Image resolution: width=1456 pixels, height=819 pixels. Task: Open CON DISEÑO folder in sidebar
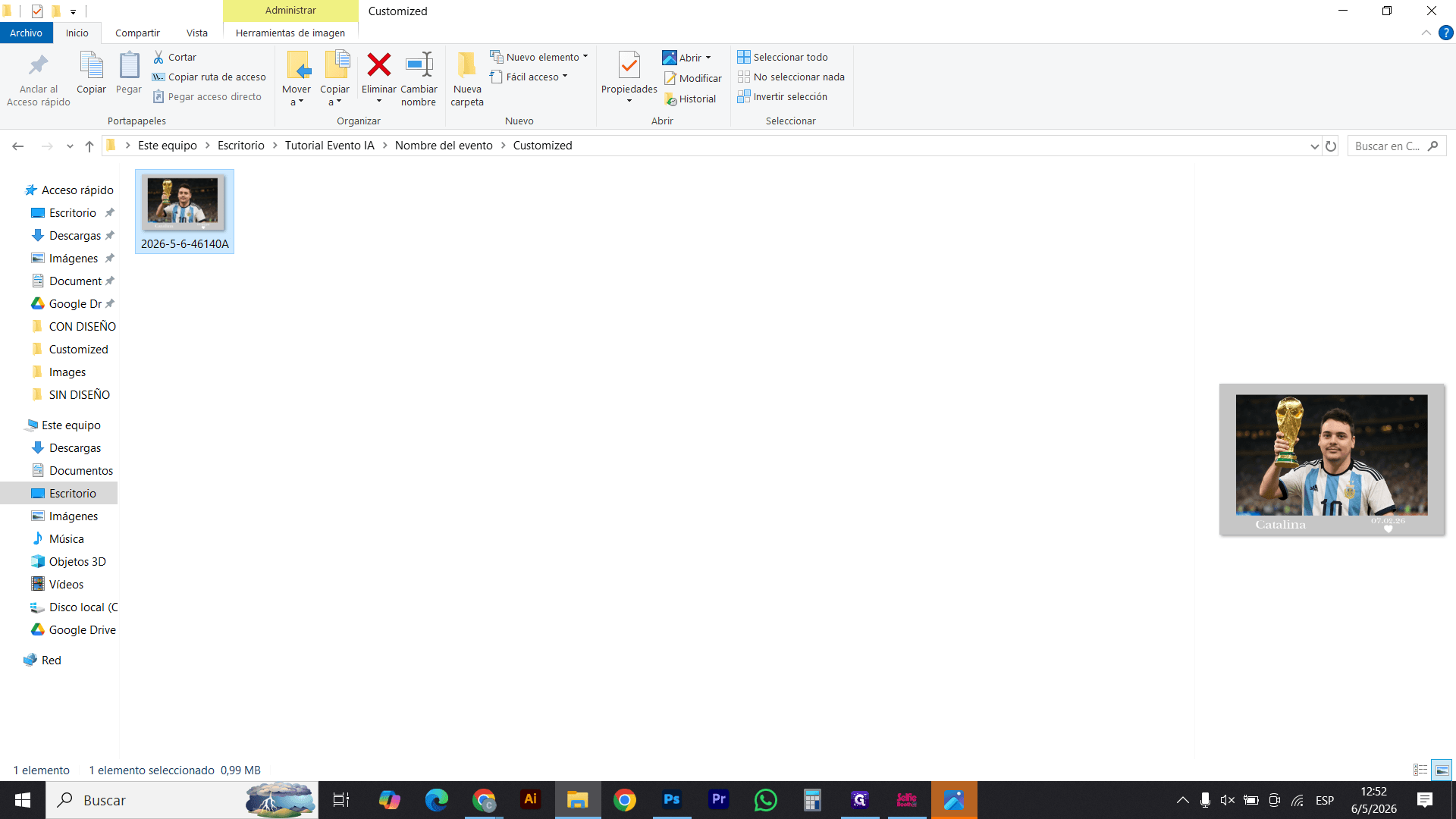(x=74, y=326)
